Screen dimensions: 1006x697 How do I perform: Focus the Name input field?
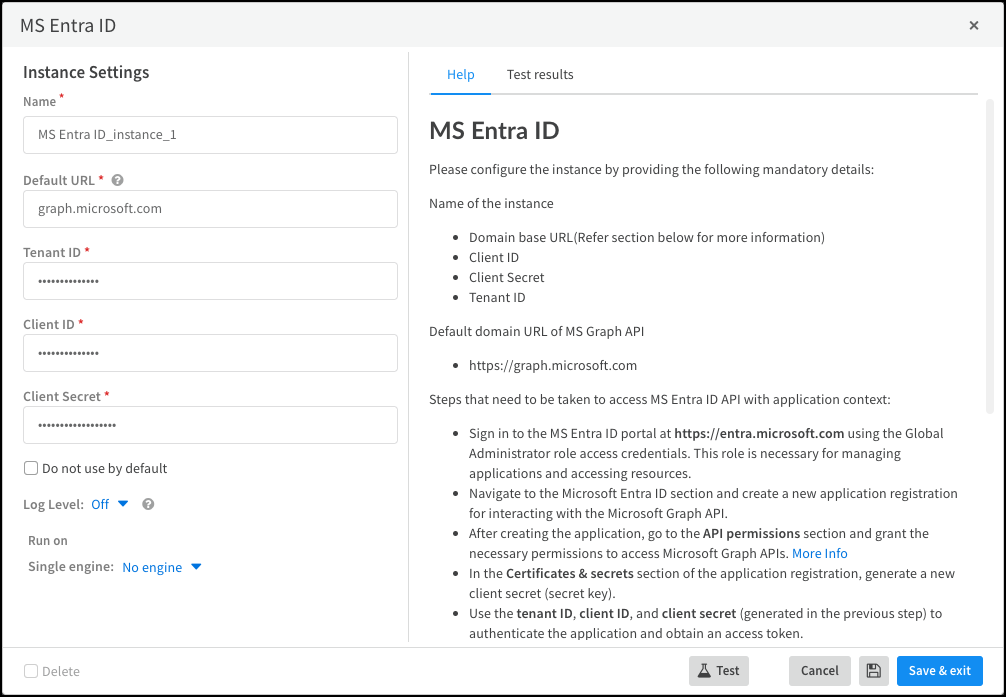210,135
